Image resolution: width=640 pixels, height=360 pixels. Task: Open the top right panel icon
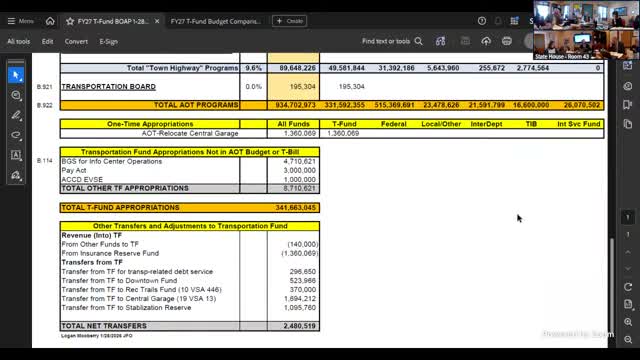(628, 66)
